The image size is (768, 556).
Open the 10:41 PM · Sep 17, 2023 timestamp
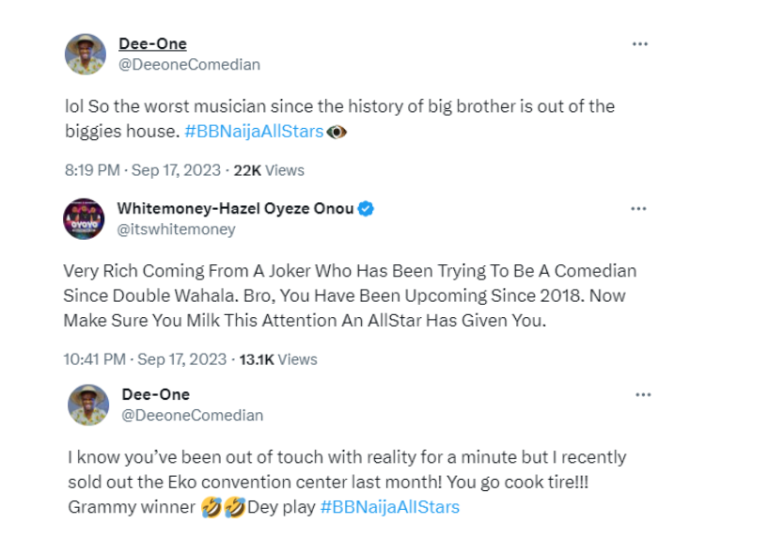[x=144, y=359]
